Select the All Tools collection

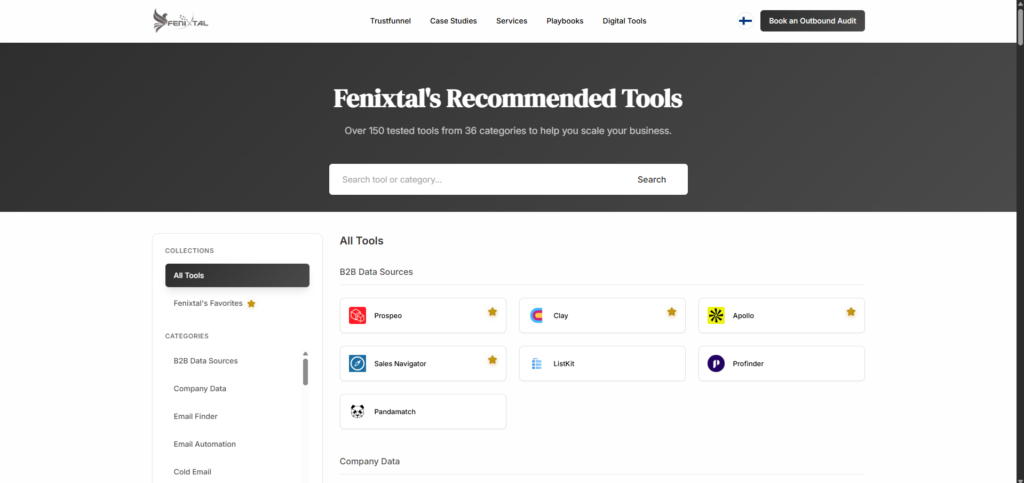237,275
